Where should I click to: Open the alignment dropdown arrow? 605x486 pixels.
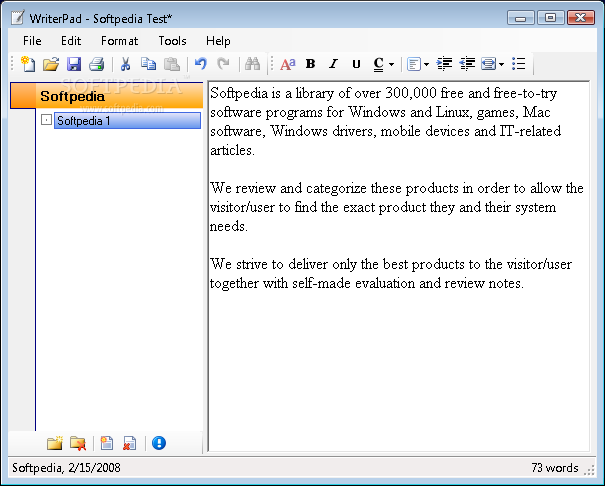[426, 64]
